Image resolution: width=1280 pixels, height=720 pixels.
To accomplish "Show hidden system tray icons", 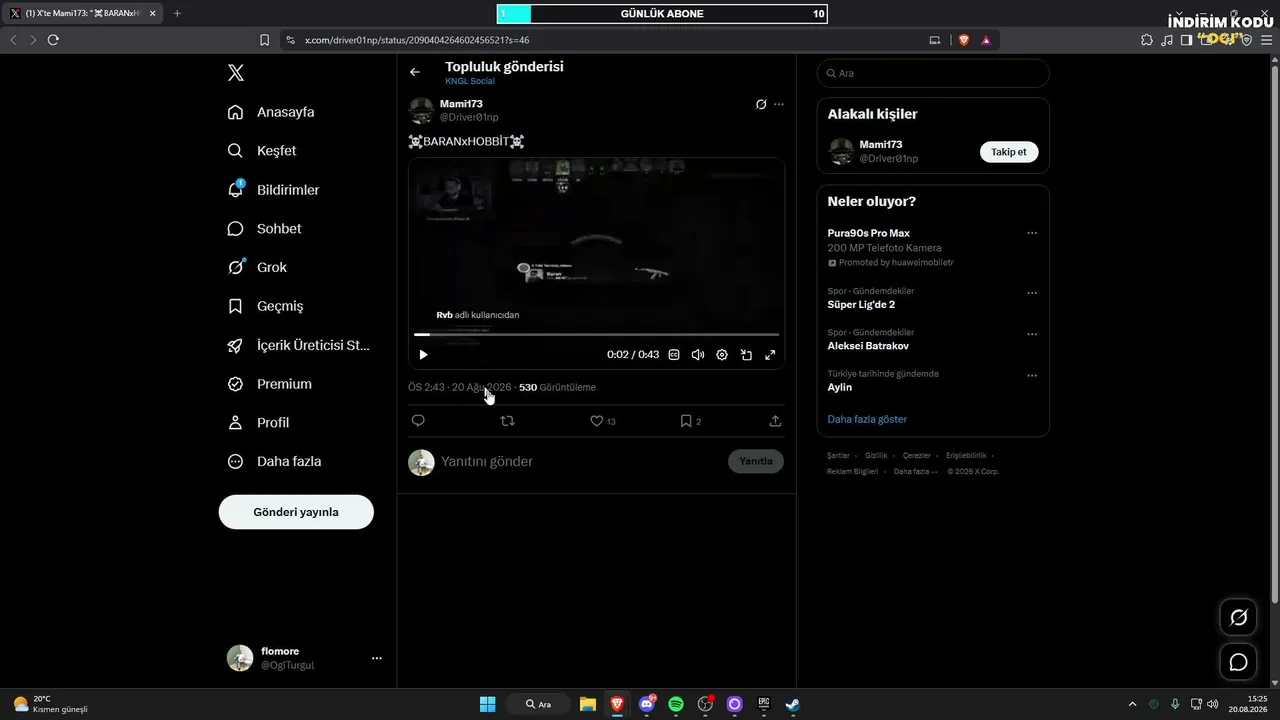I will (x=1132, y=704).
